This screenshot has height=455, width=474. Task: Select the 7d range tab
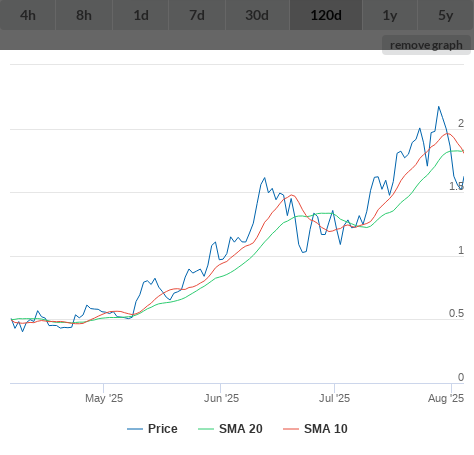click(x=197, y=15)
